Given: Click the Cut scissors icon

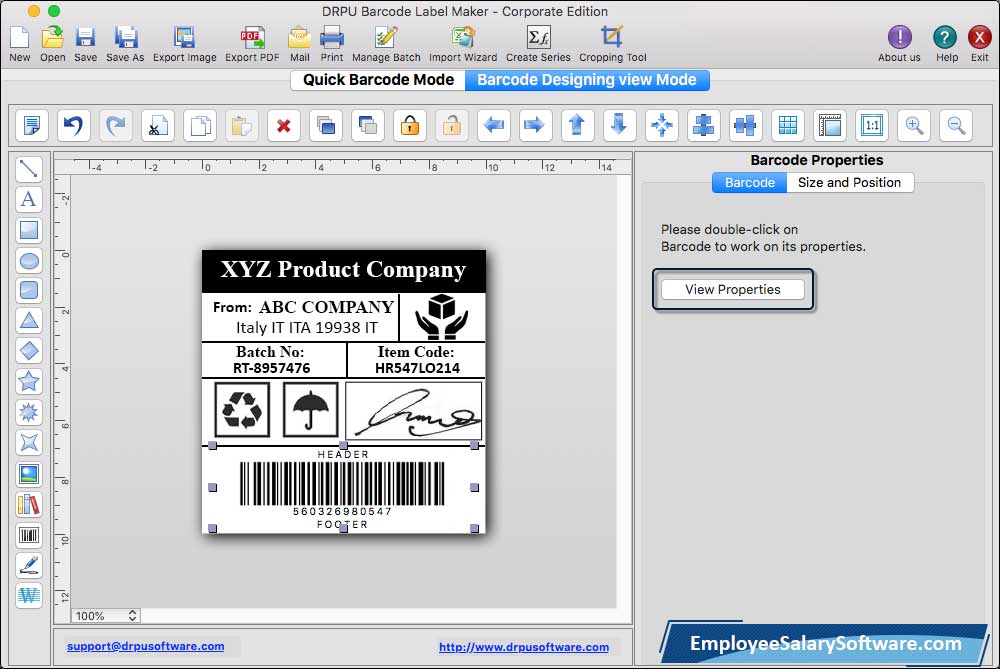Looking at the screenshot, I should pyautogui.click(x=158, y=125).
